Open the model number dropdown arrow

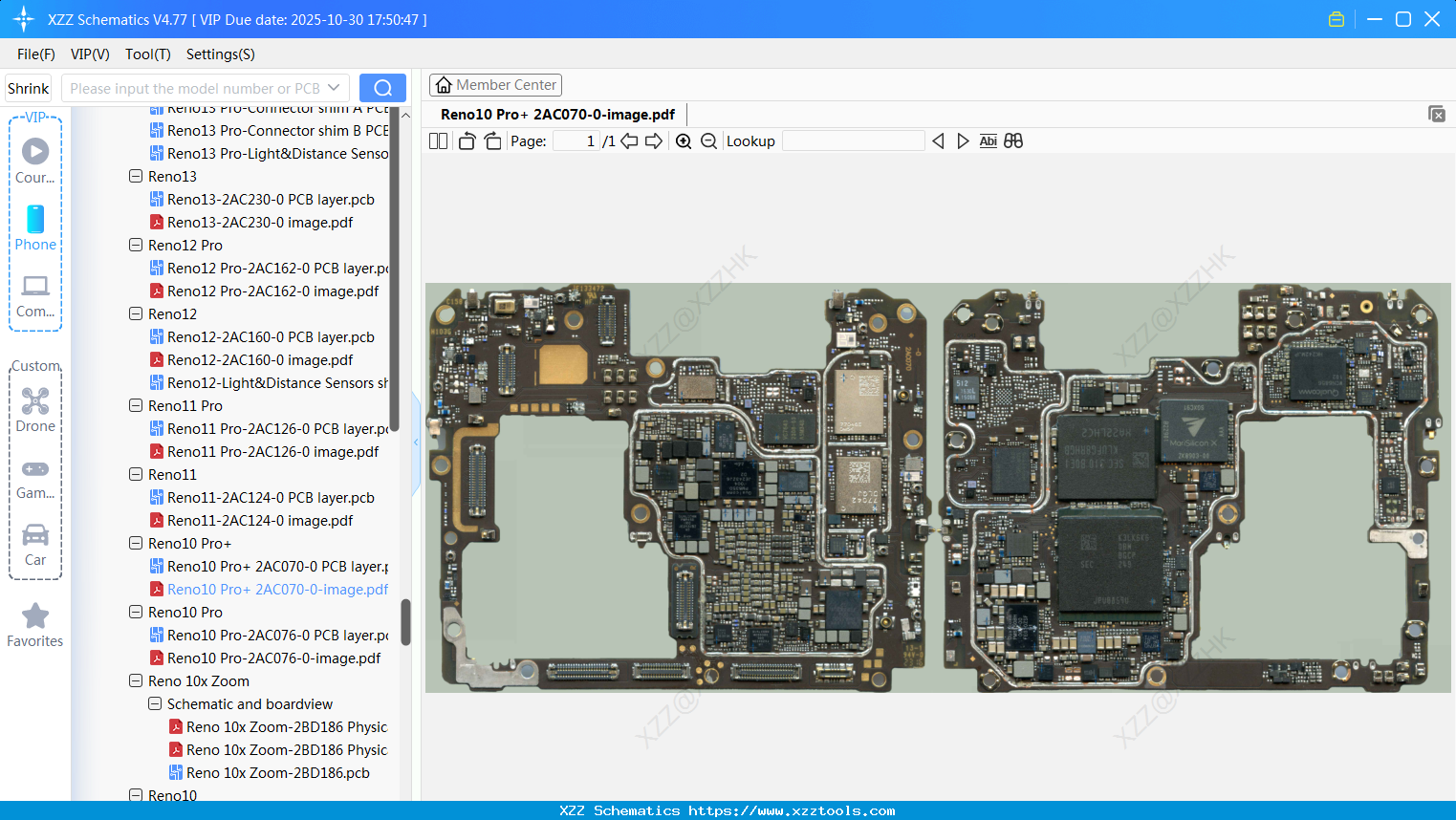click(334, 88)
